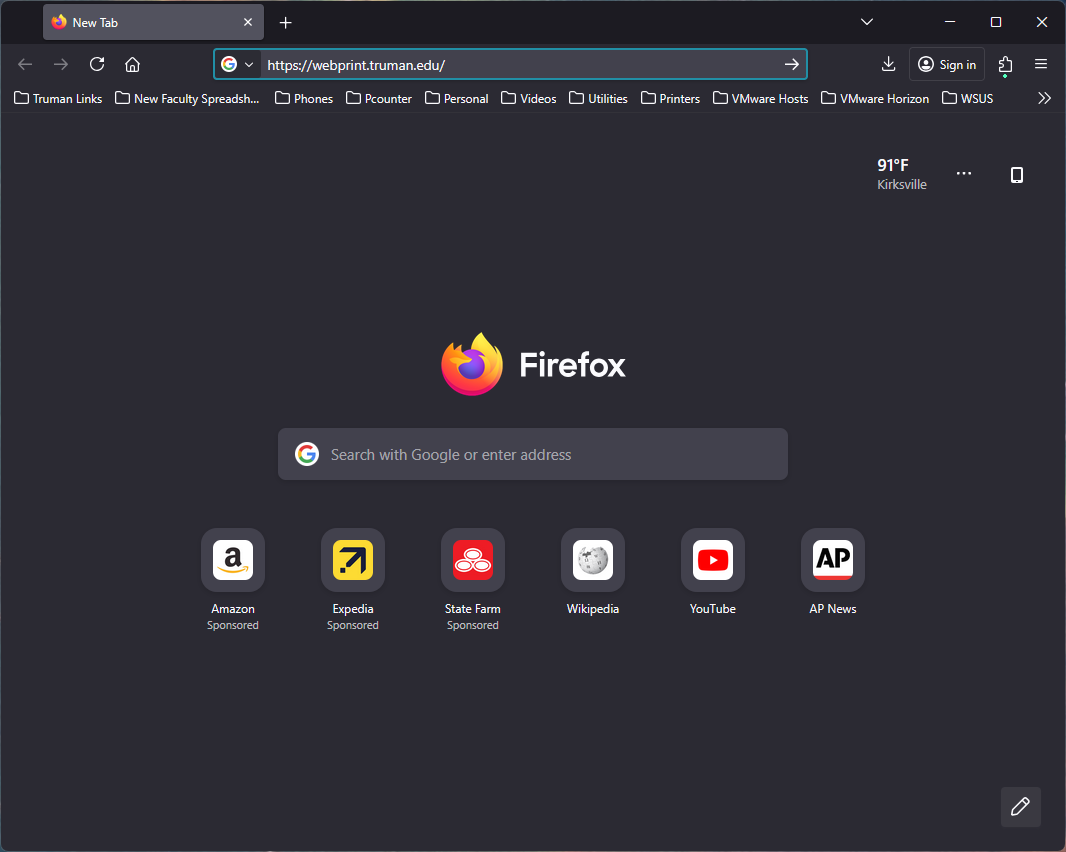
Task: Open the Printers bookmark folder
Action: point(670,99)
